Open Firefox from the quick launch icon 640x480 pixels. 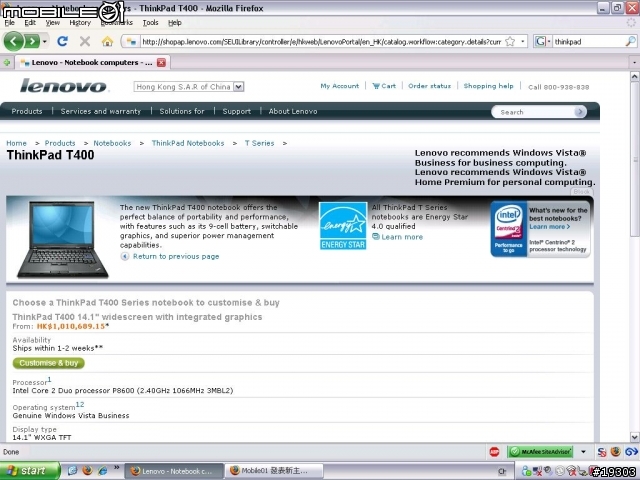pos(87,471)
